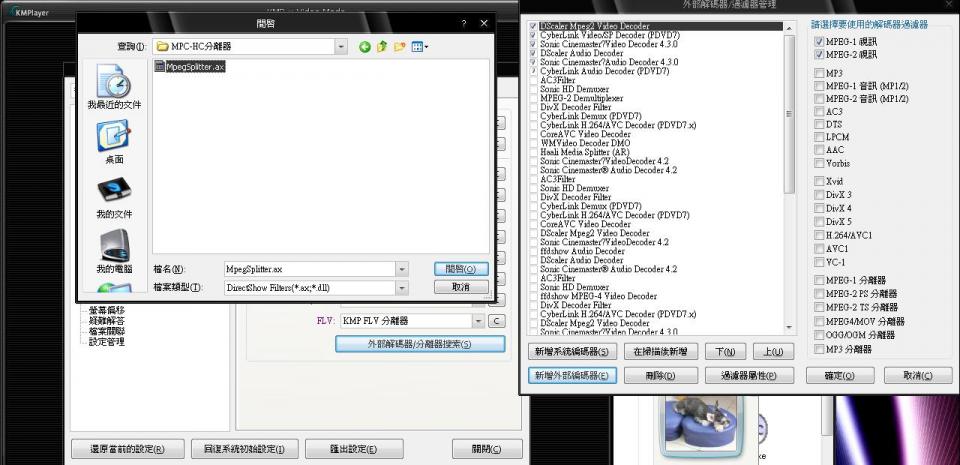The height and width of the screenshot is (465, 960).
Task: Expand the 查詢 folder location dropdown
Action: click(341, 46)
